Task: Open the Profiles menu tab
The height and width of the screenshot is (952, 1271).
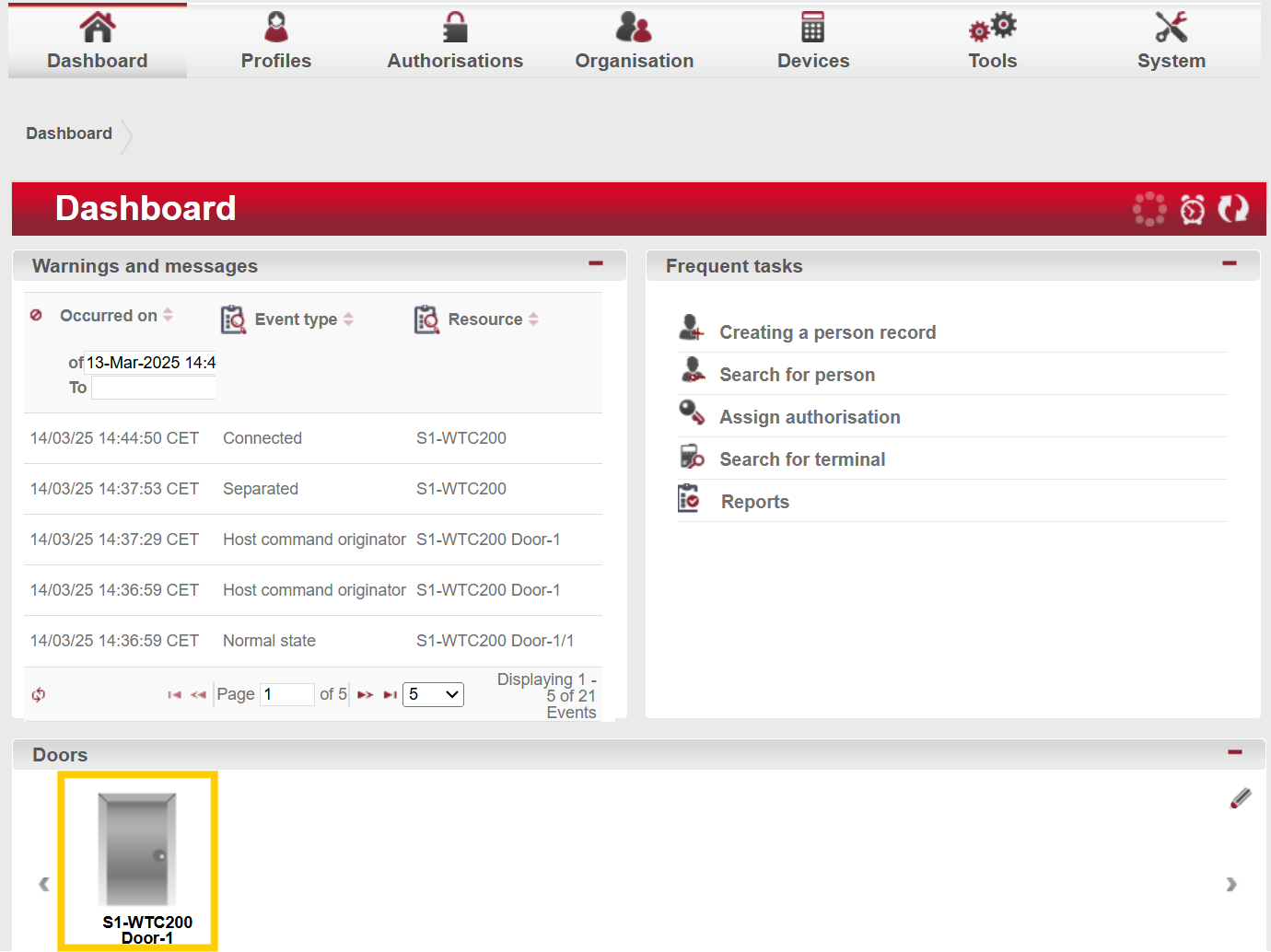Action: click(275, 41)
